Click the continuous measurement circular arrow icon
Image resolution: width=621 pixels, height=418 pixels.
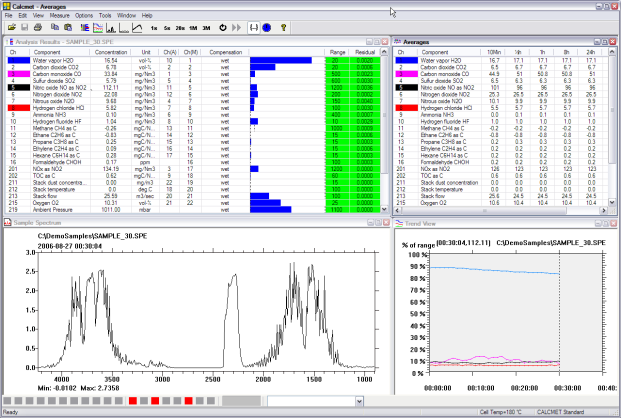(223, 27)
